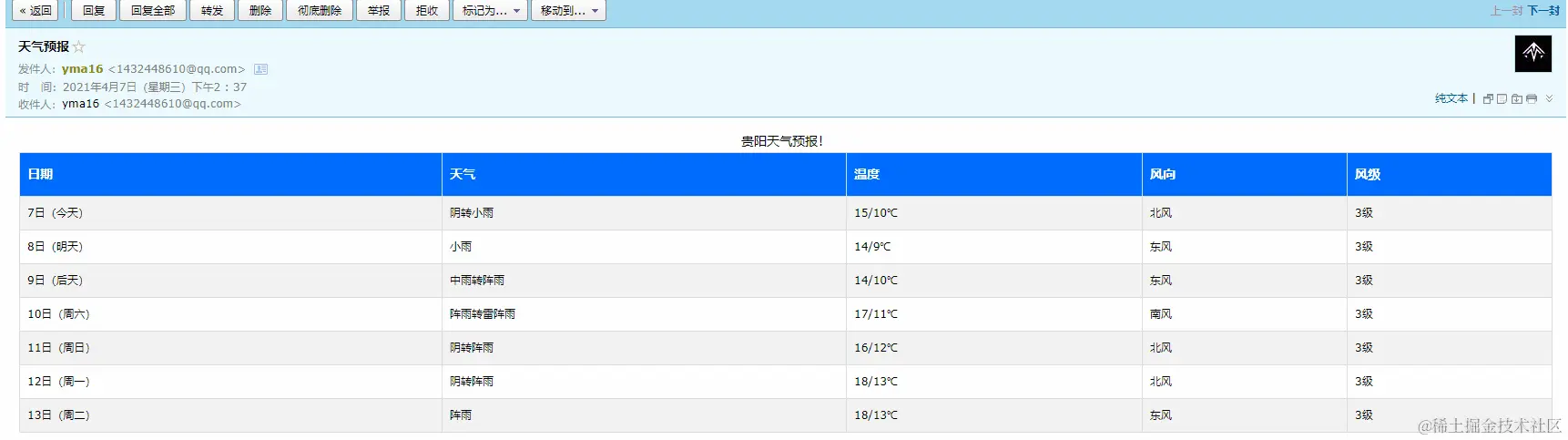Click the 回复 reply button
Image resolution: width=1568 pixels, height=440 pixels.
[x=94, y=11]
